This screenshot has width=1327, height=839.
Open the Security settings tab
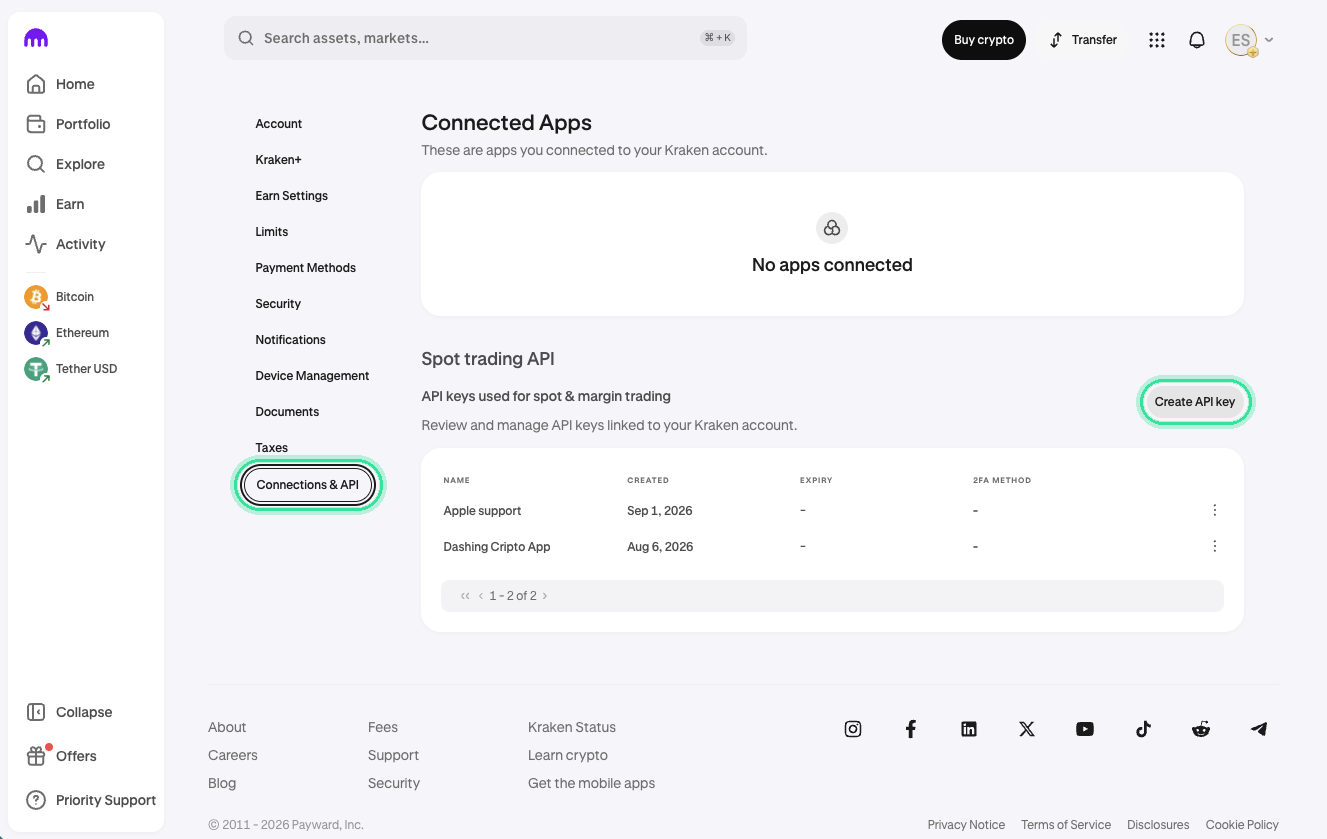pos(278,304)
